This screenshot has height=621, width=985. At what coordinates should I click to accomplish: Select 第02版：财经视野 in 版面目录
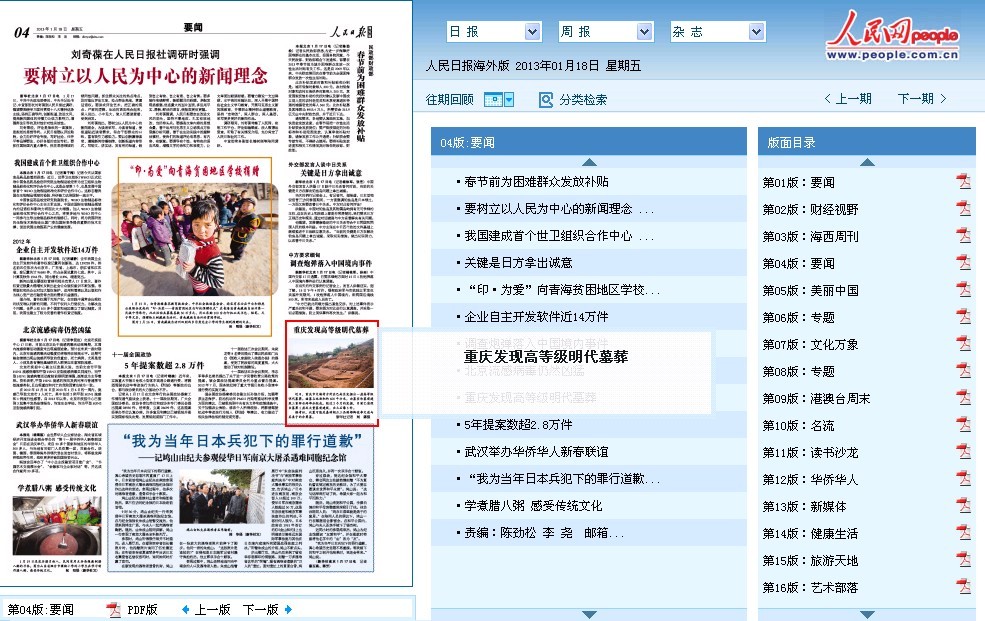(810, 209)
